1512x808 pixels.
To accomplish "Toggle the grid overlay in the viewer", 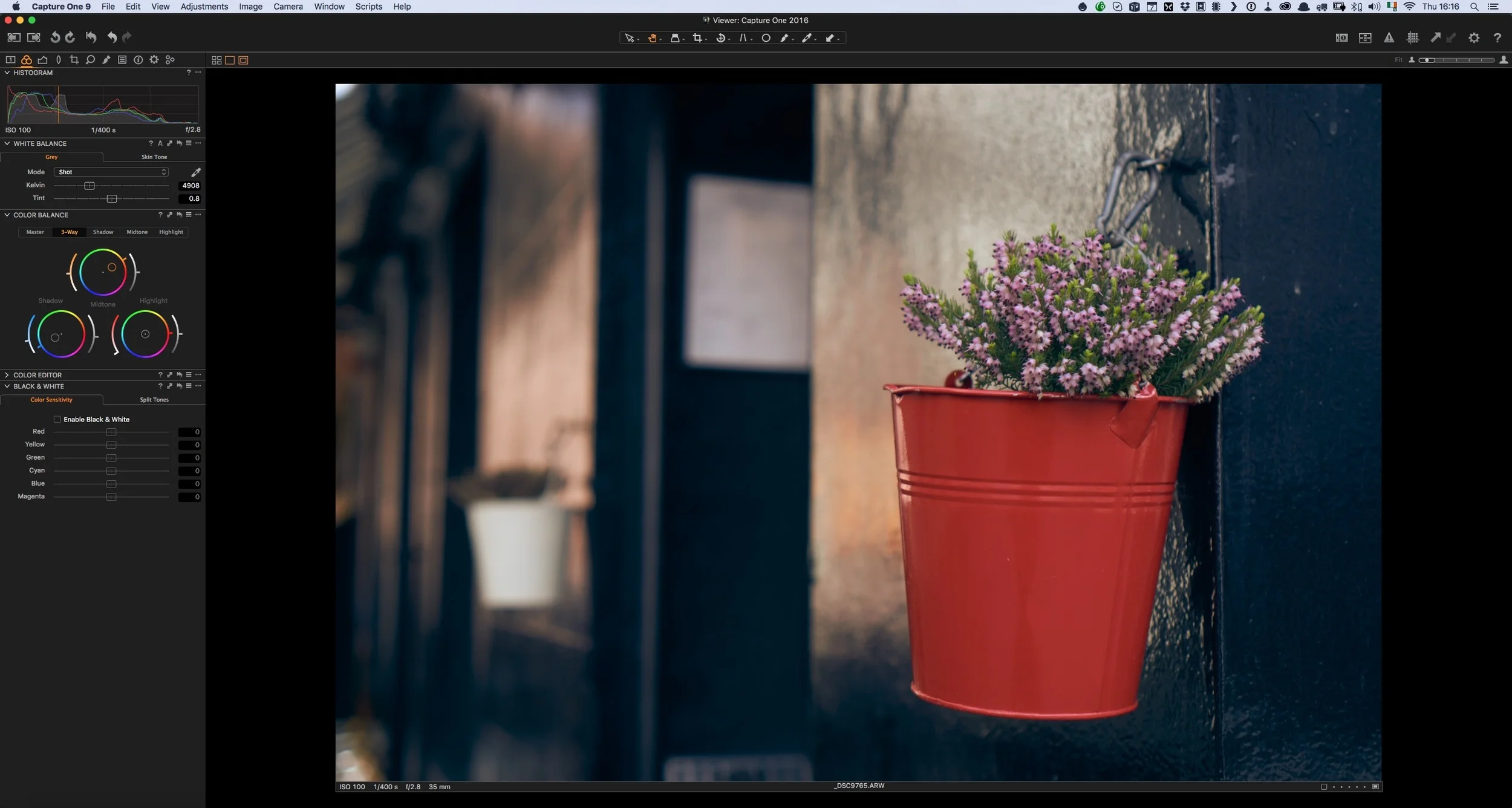I will coord(1413,37).
